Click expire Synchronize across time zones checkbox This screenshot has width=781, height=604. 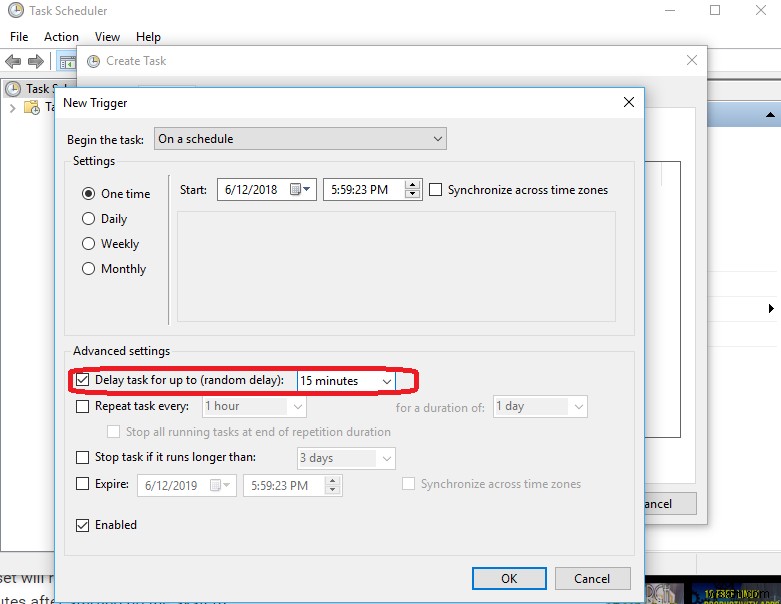[x=408, y=483]
